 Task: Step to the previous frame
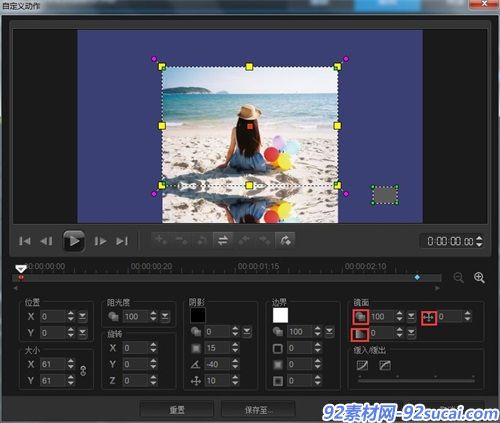tap(46, 241)
